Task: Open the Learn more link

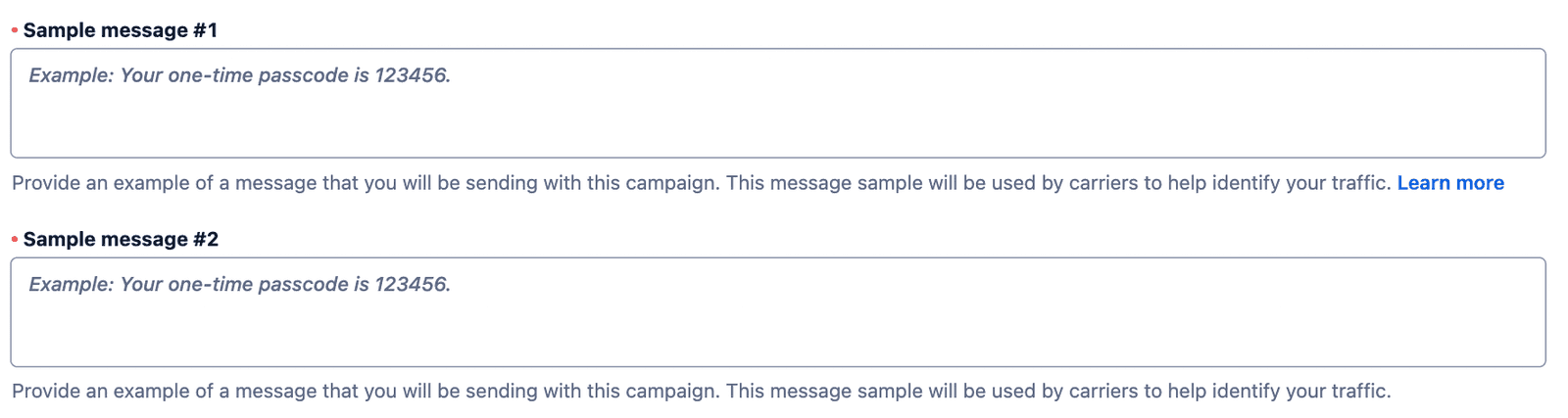Action: click(1449, 183)
